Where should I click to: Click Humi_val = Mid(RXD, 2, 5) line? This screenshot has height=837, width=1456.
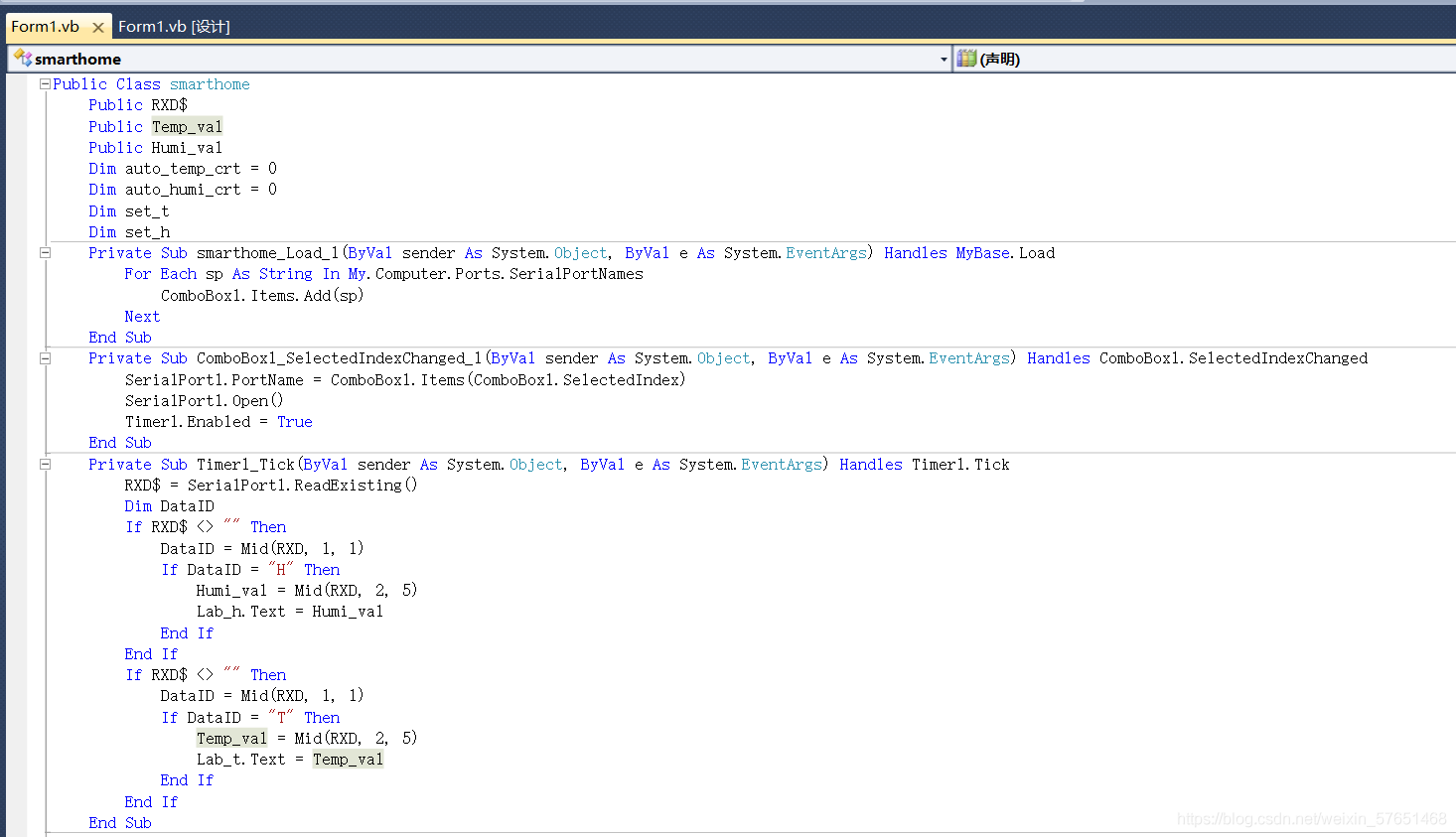tap(307, 591)
